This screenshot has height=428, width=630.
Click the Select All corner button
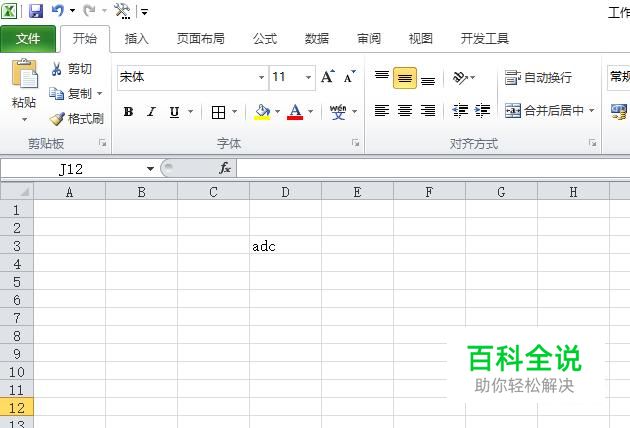point(17,191)
